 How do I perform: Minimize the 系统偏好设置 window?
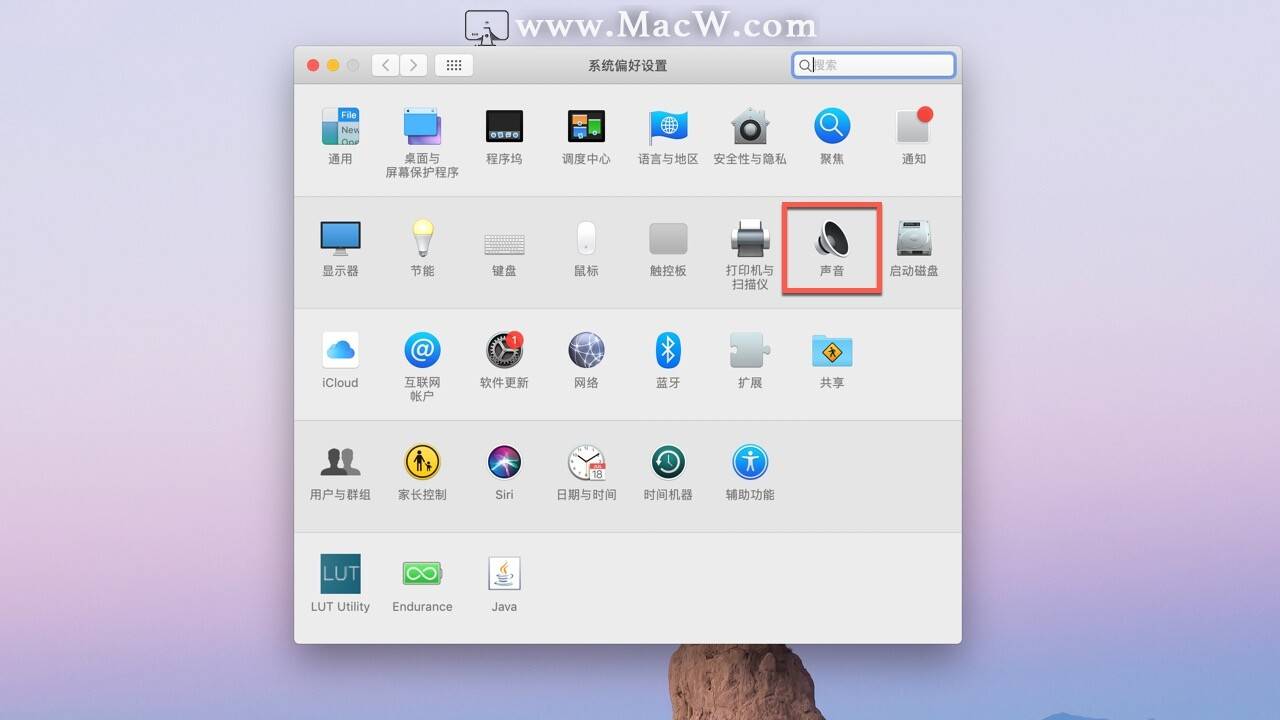333,65
